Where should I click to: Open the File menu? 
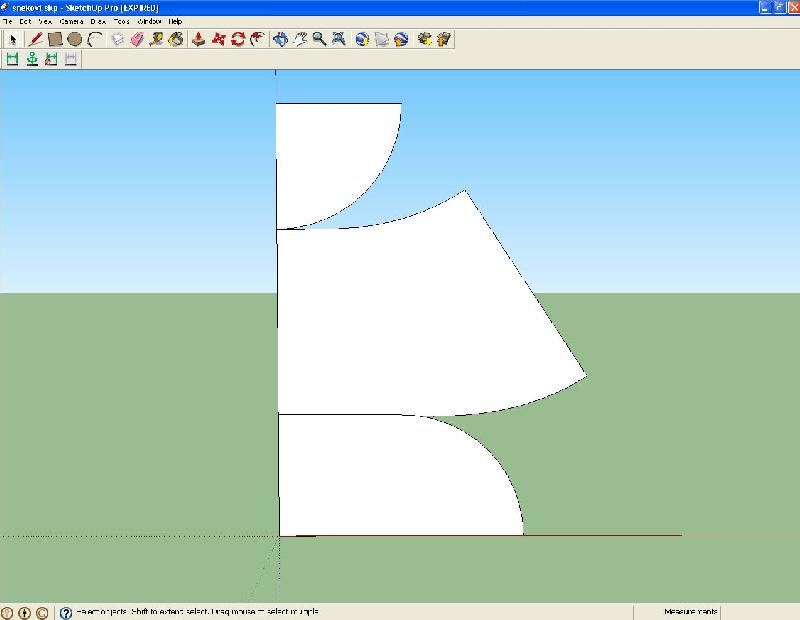point(8,21)
